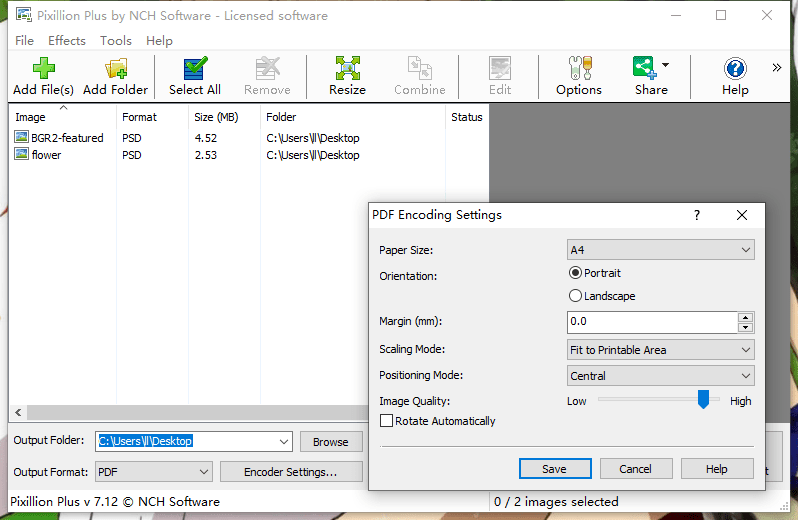Open Encoder Settings...
798x520 pixels.
[291, 472]
